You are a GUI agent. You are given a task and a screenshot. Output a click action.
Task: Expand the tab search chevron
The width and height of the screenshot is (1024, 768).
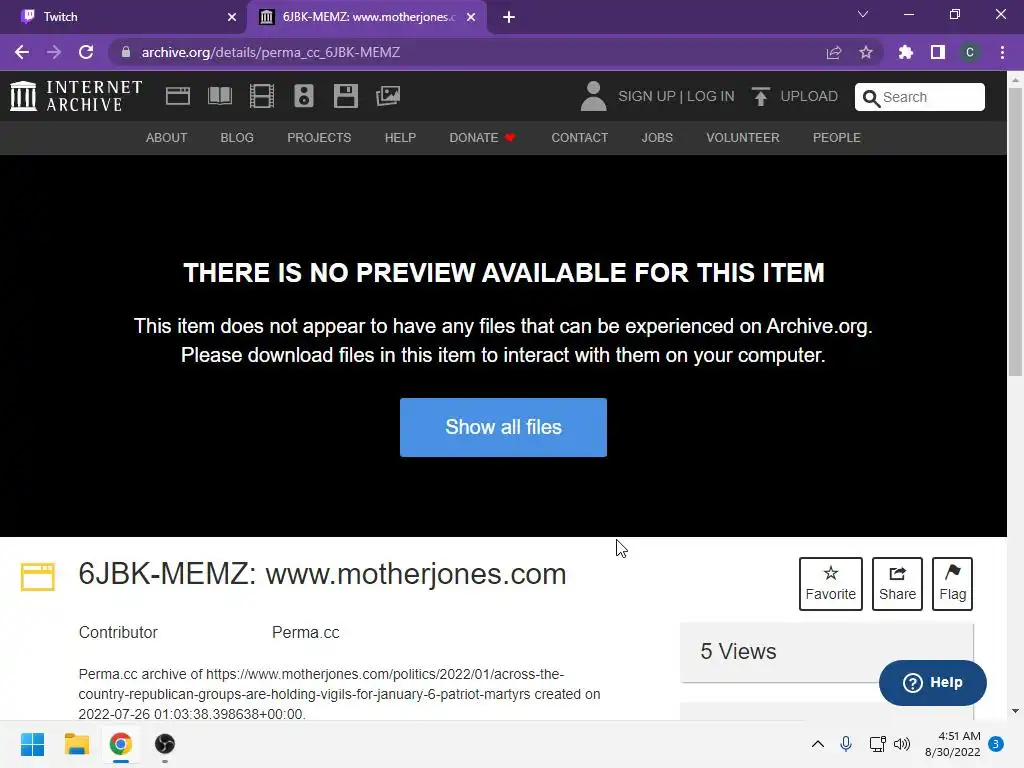863,14
